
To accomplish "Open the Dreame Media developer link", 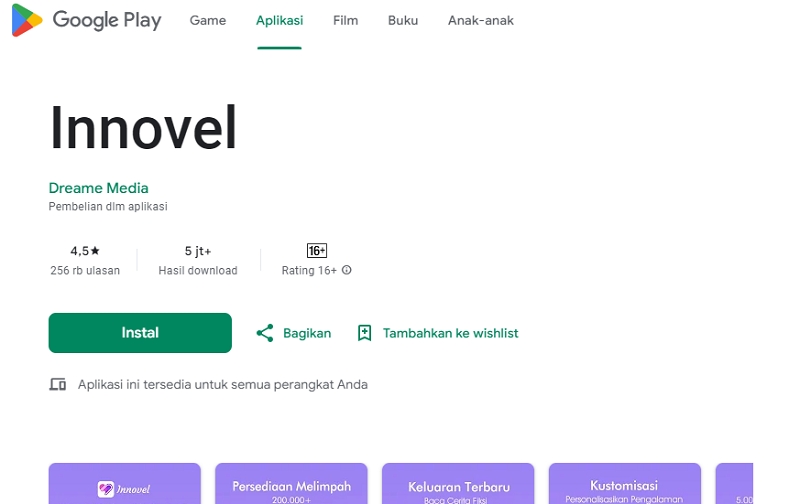I will point(98,188).
